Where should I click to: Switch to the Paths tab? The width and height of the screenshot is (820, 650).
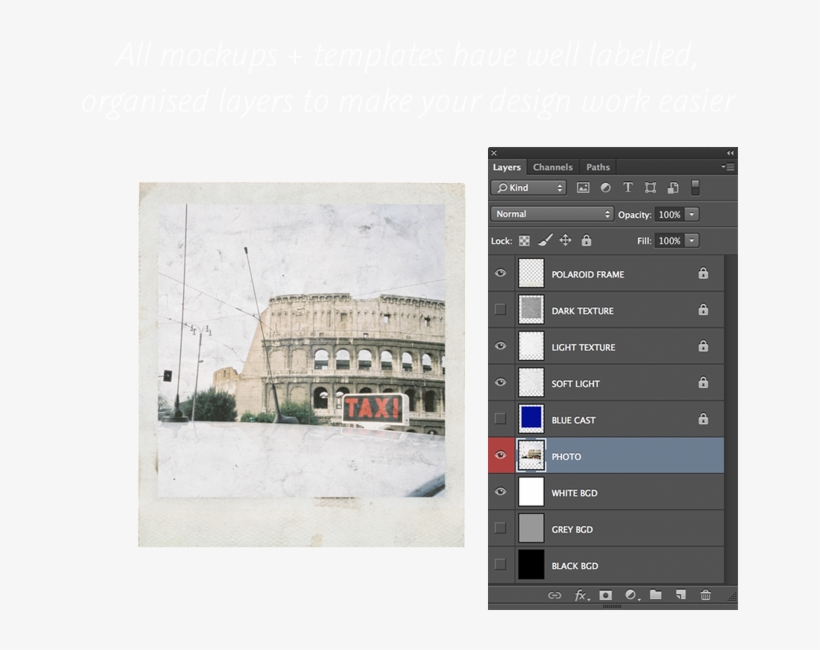[598, 167]
